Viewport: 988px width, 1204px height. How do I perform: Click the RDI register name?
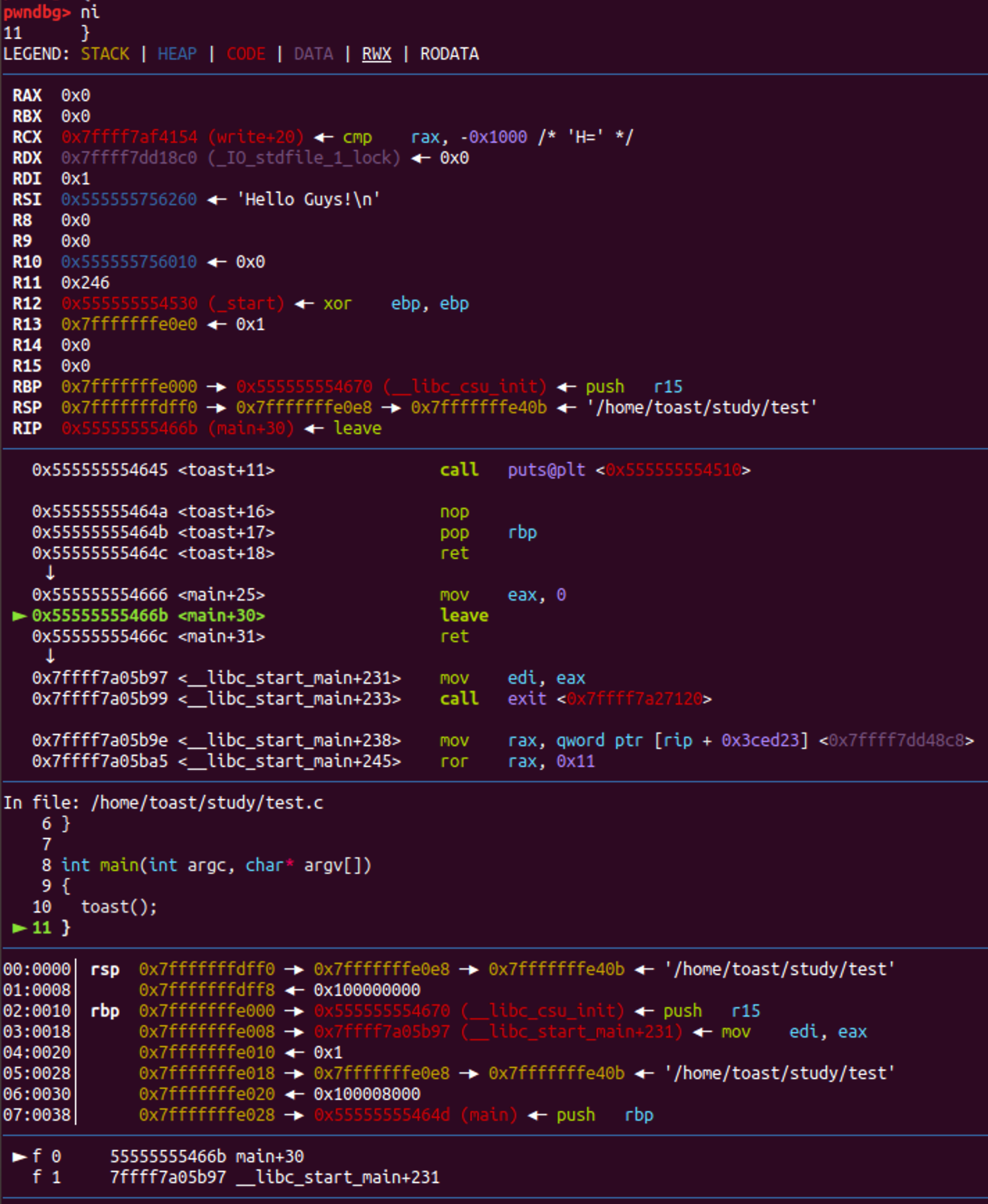(x=27, y=178)
